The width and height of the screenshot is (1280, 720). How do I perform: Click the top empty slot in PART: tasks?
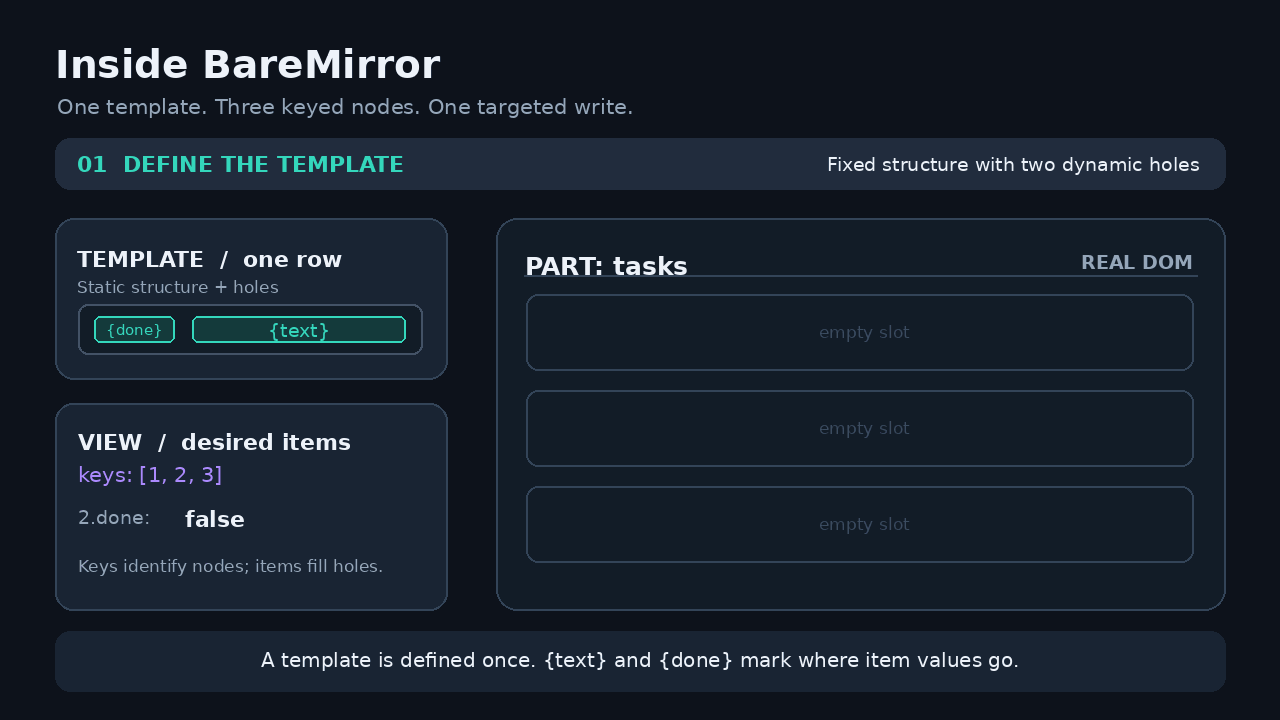[860, 333]
